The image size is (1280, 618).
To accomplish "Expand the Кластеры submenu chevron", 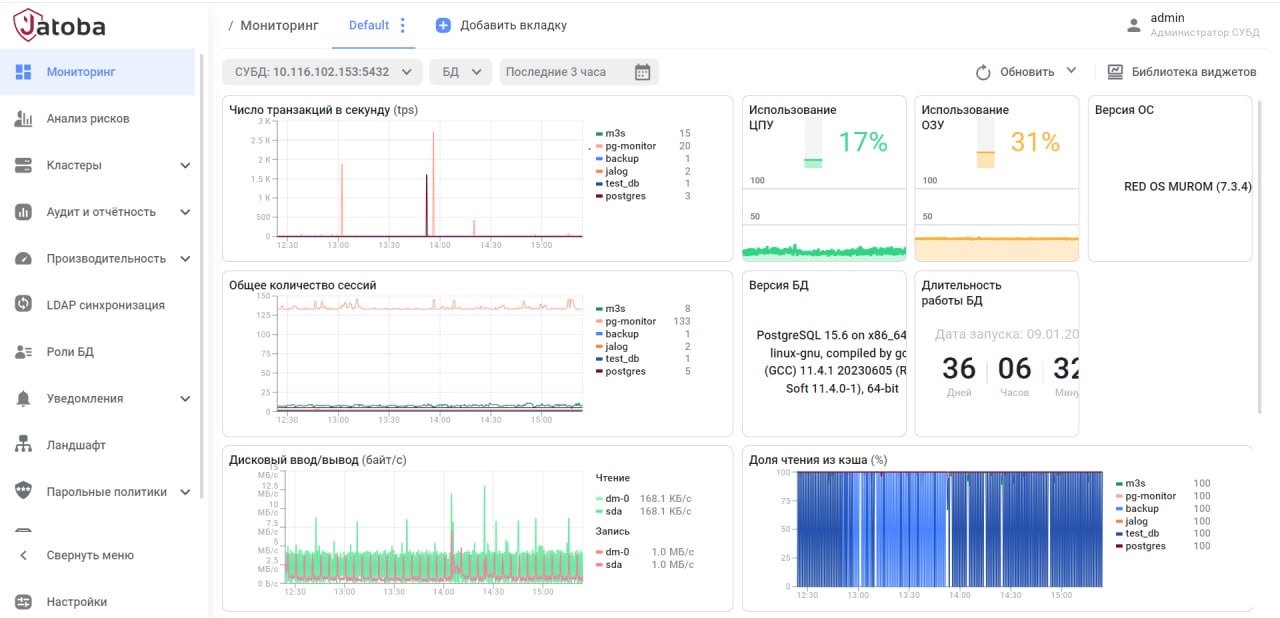I will click(185, 165).
